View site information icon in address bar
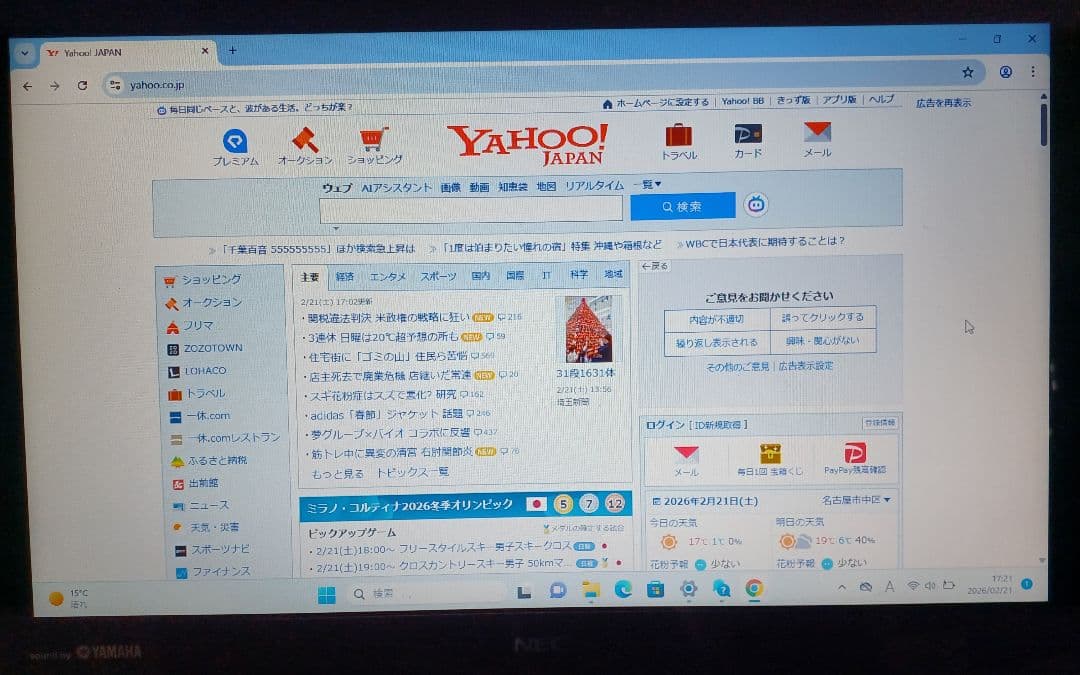 [115, 85]
